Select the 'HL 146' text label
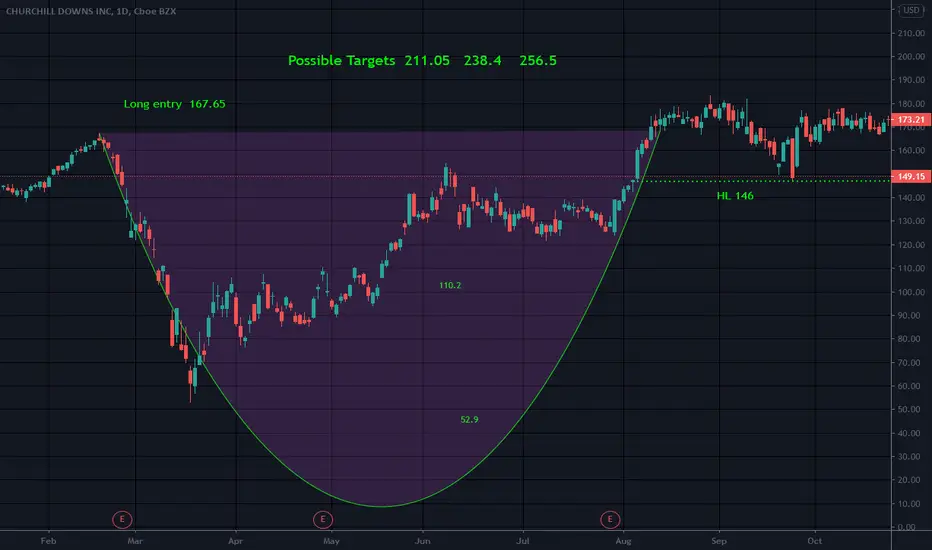 735,196
